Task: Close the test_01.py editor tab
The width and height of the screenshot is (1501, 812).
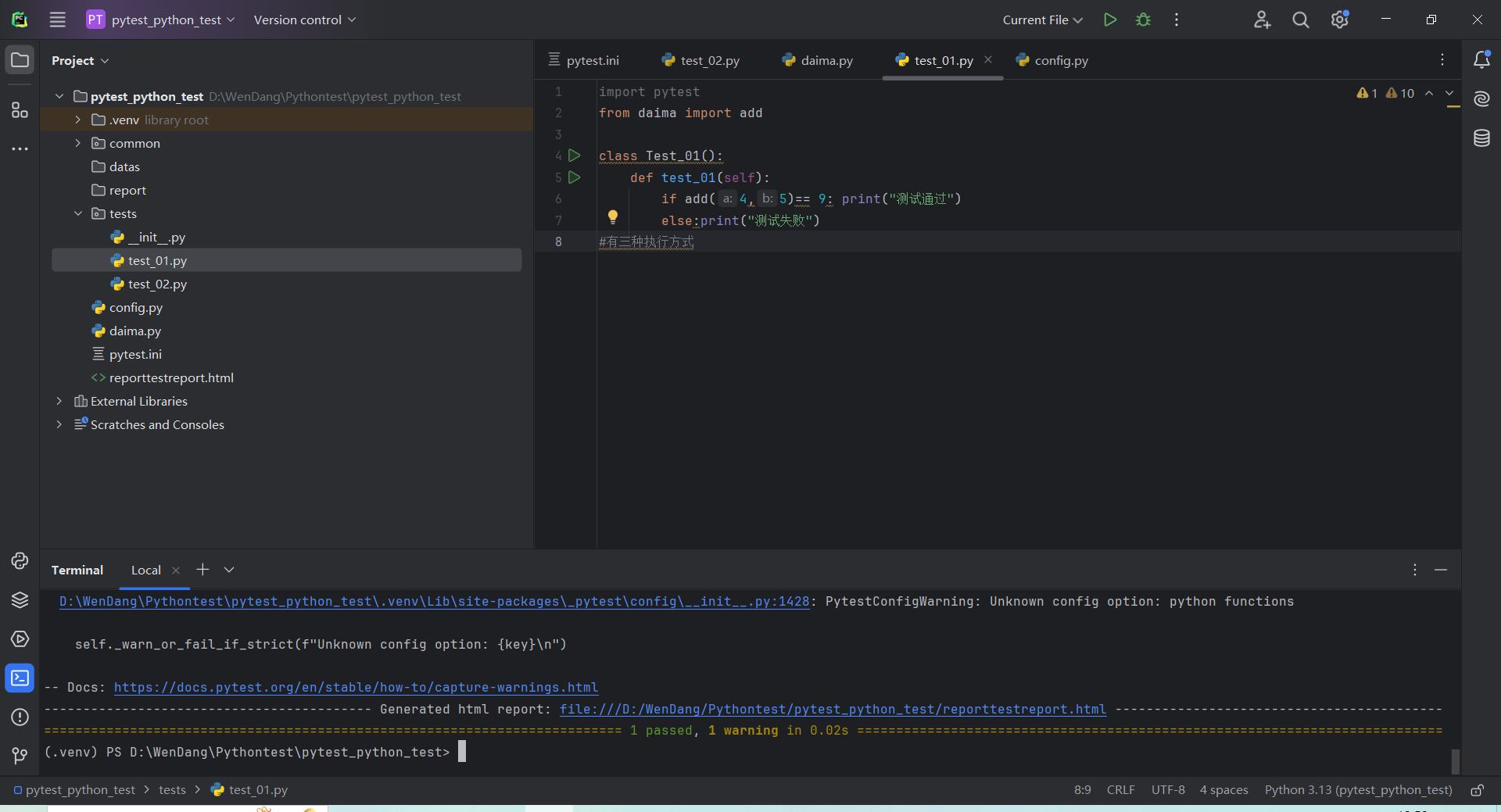Action: coord(988,59)
